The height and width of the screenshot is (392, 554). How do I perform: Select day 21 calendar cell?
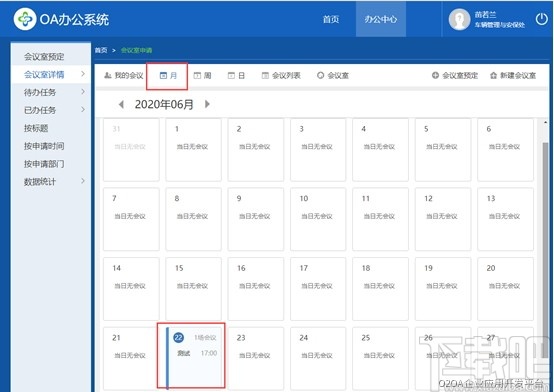point(131,358)
